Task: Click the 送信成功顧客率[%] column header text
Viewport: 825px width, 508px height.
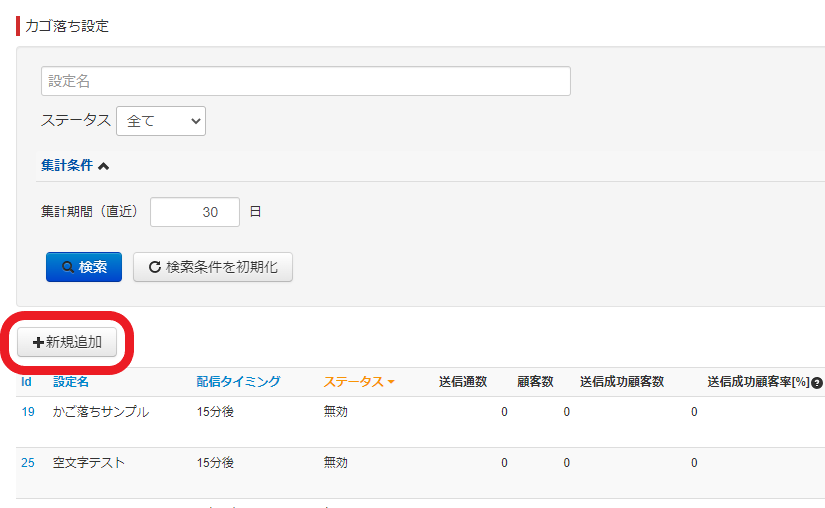Action: coord(757,382)
